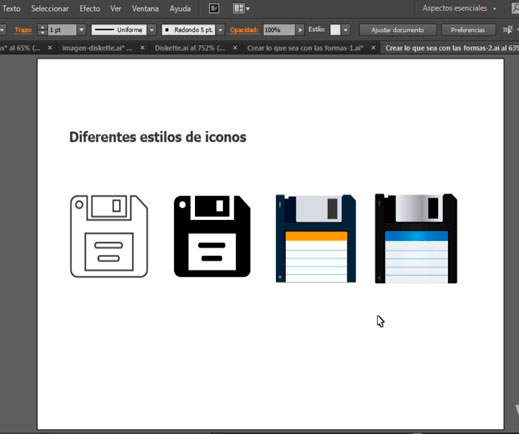
Task: Click the Ajustar documento button
Action: pyautogui.click(x=397, y=30)
